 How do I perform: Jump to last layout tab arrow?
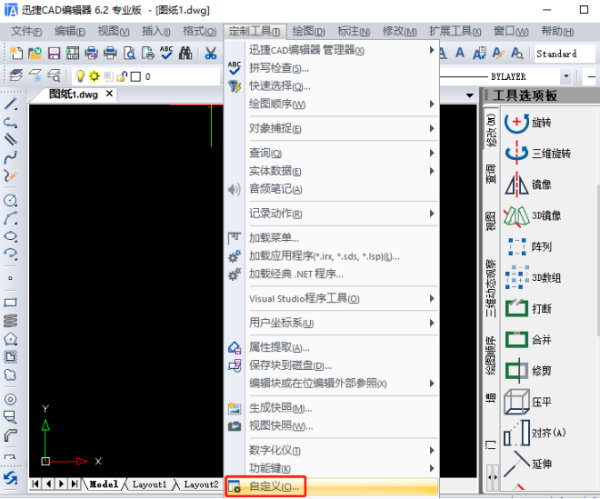pyautogui.click(x=74, y=484)
